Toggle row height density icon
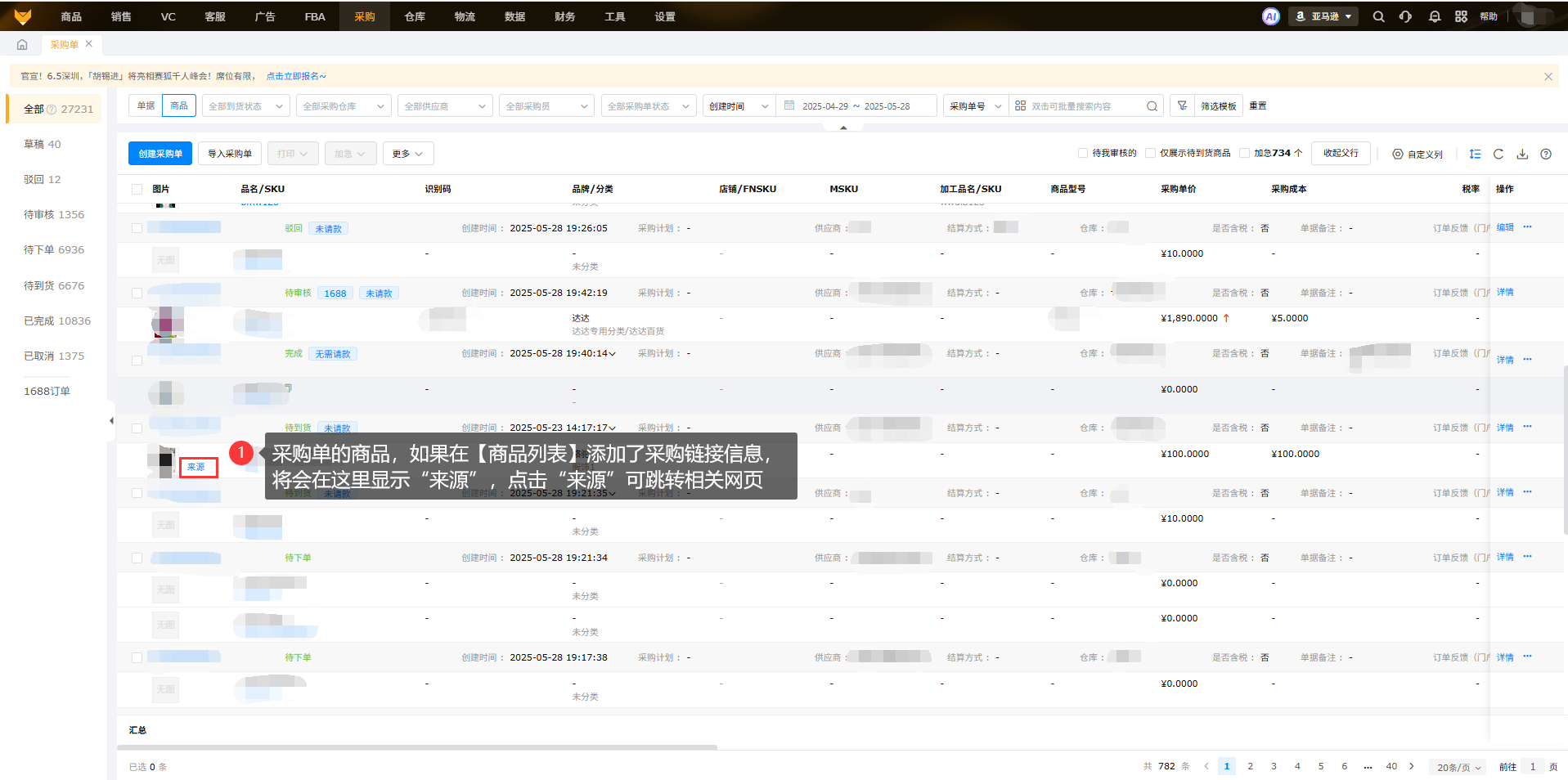 (1475, 154)
